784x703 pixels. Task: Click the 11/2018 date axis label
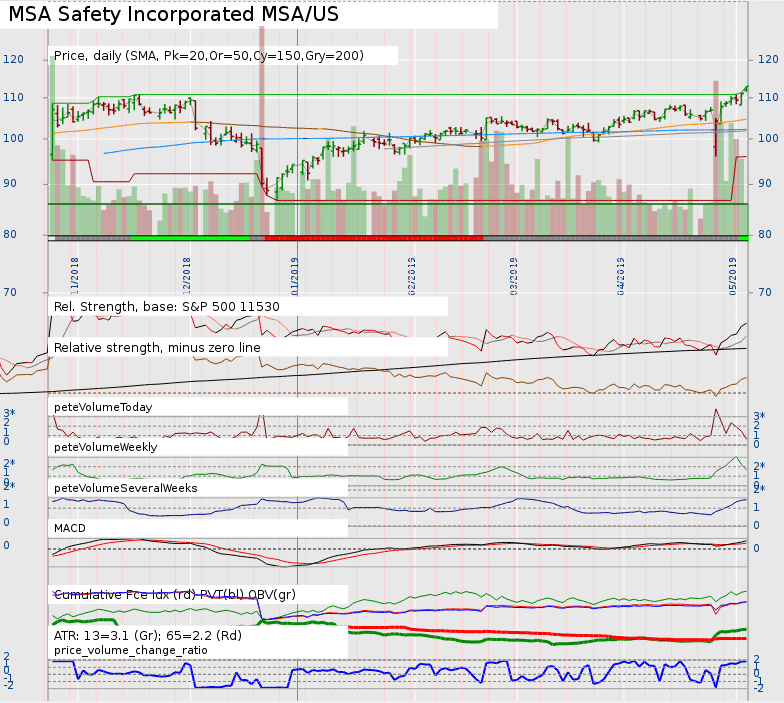(74, 276)
